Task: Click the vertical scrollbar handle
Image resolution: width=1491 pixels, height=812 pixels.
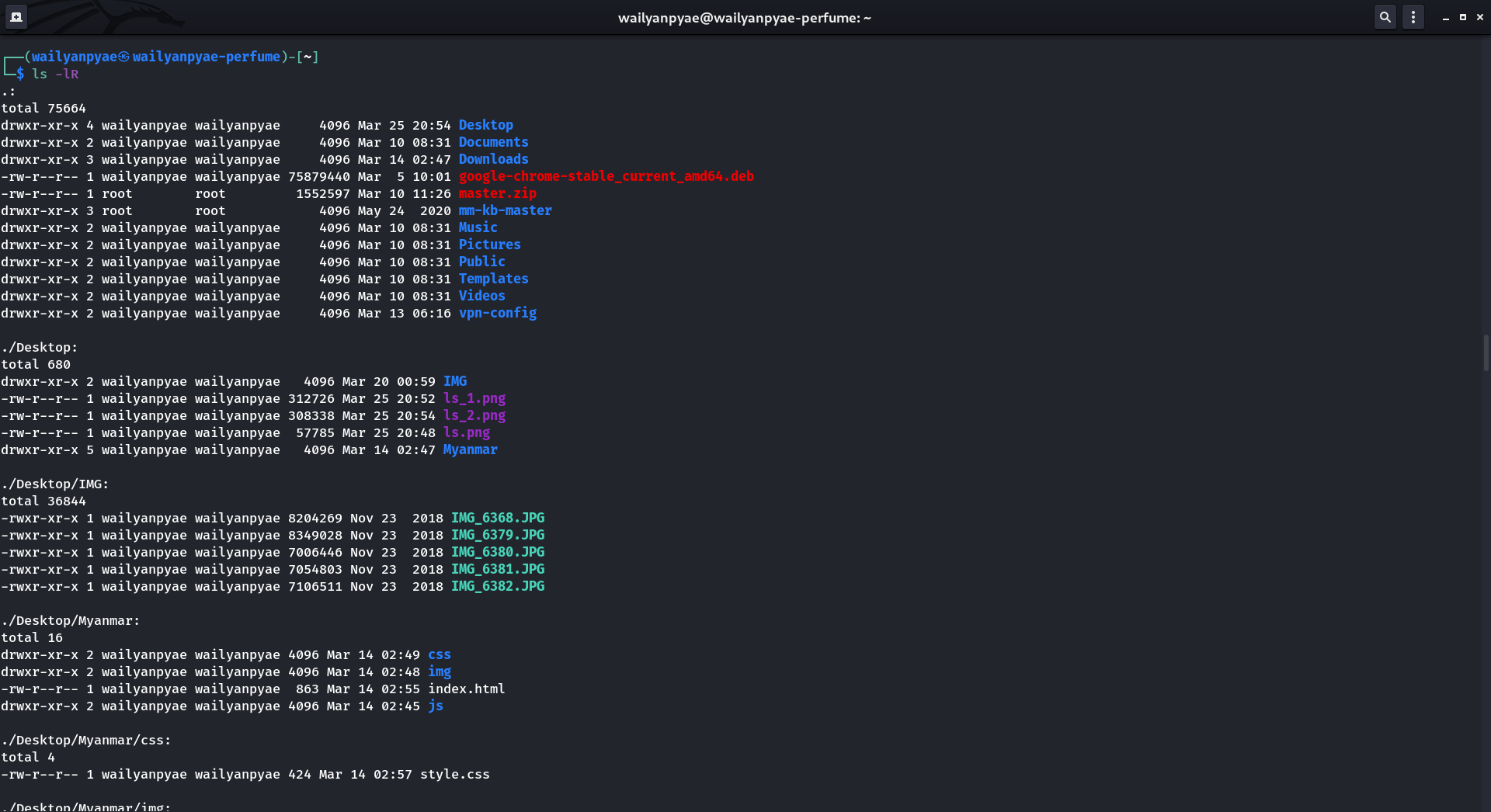Action: 1486,353
